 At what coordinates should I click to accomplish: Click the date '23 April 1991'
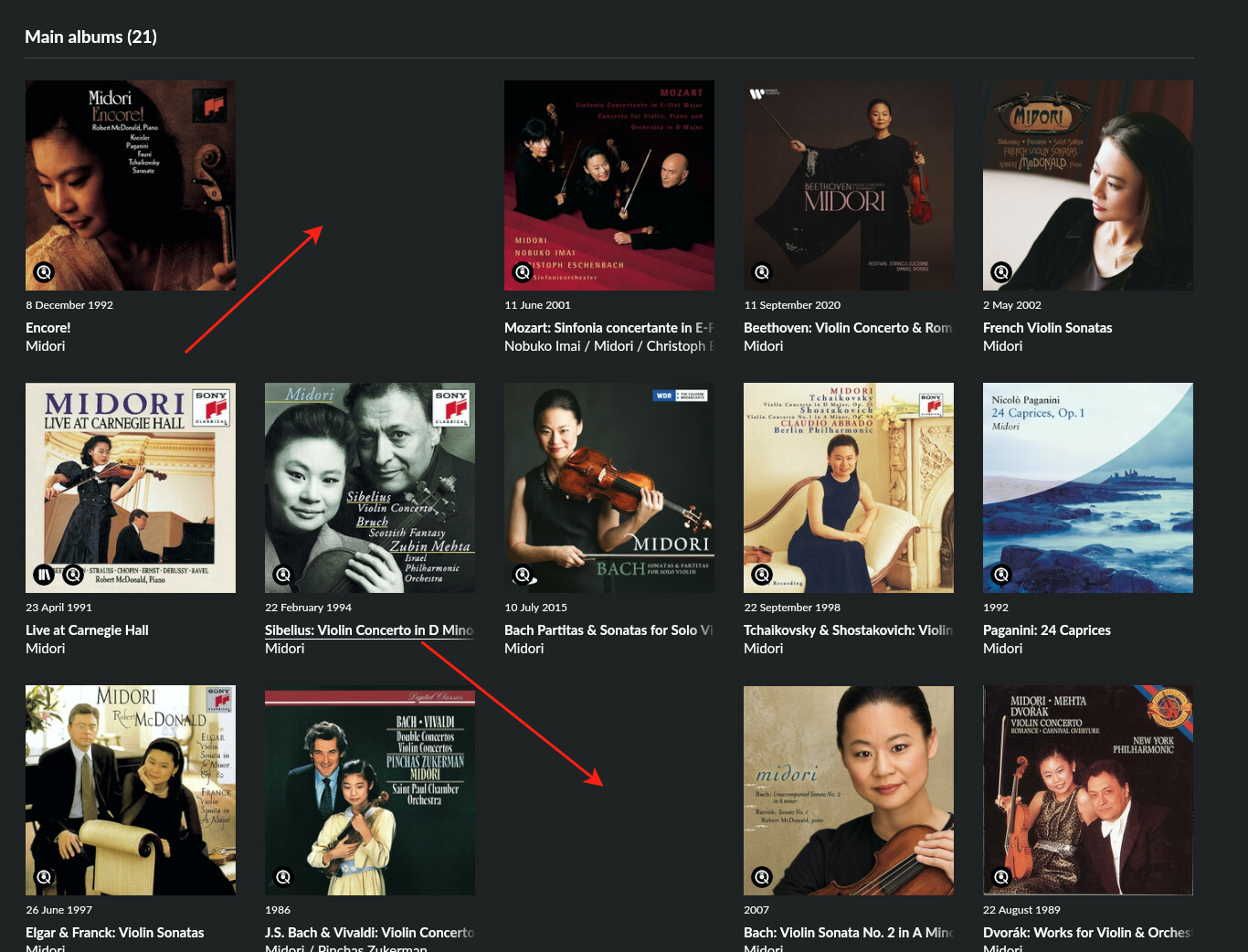58,608
